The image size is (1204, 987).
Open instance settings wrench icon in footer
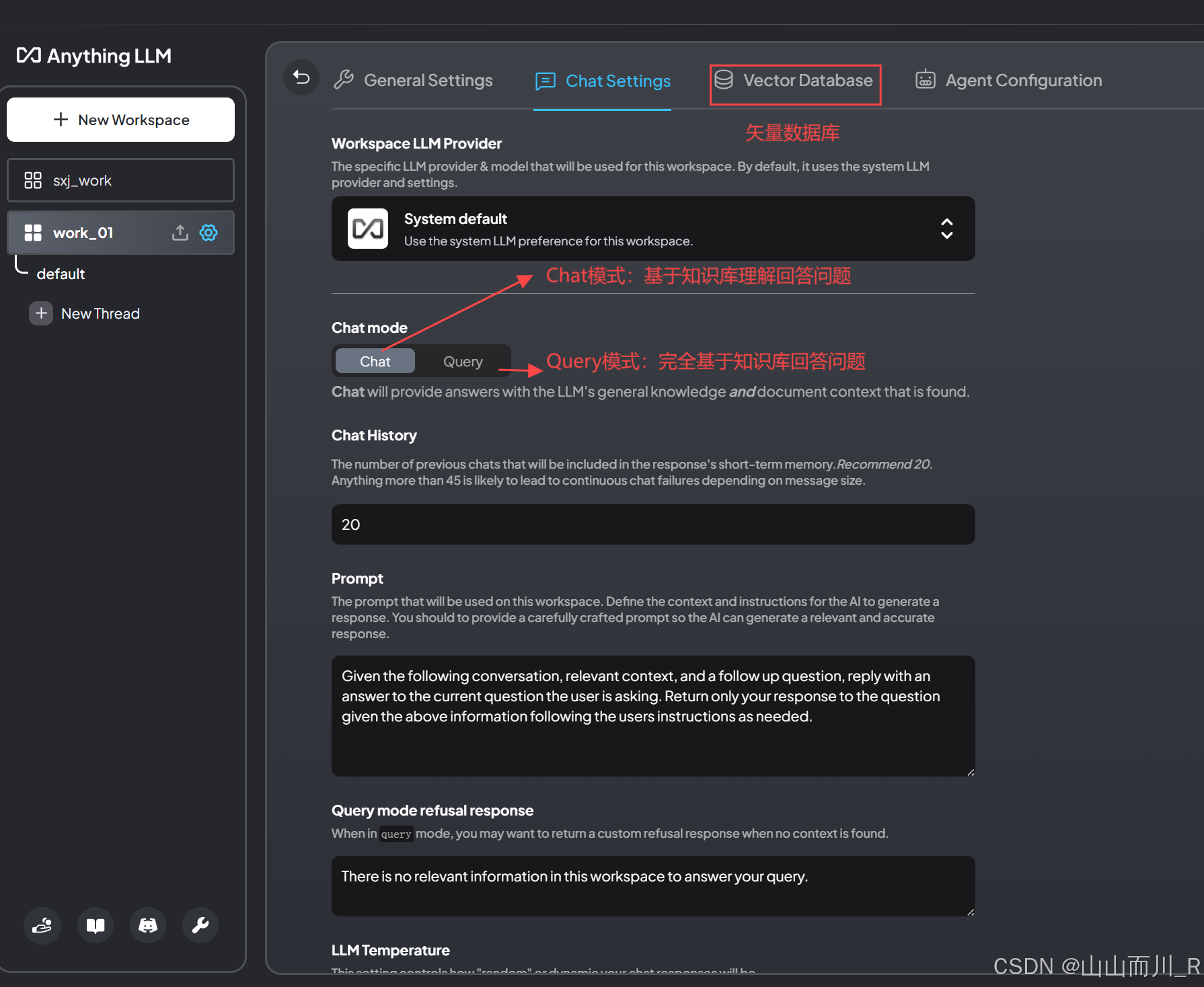(200, 926)
